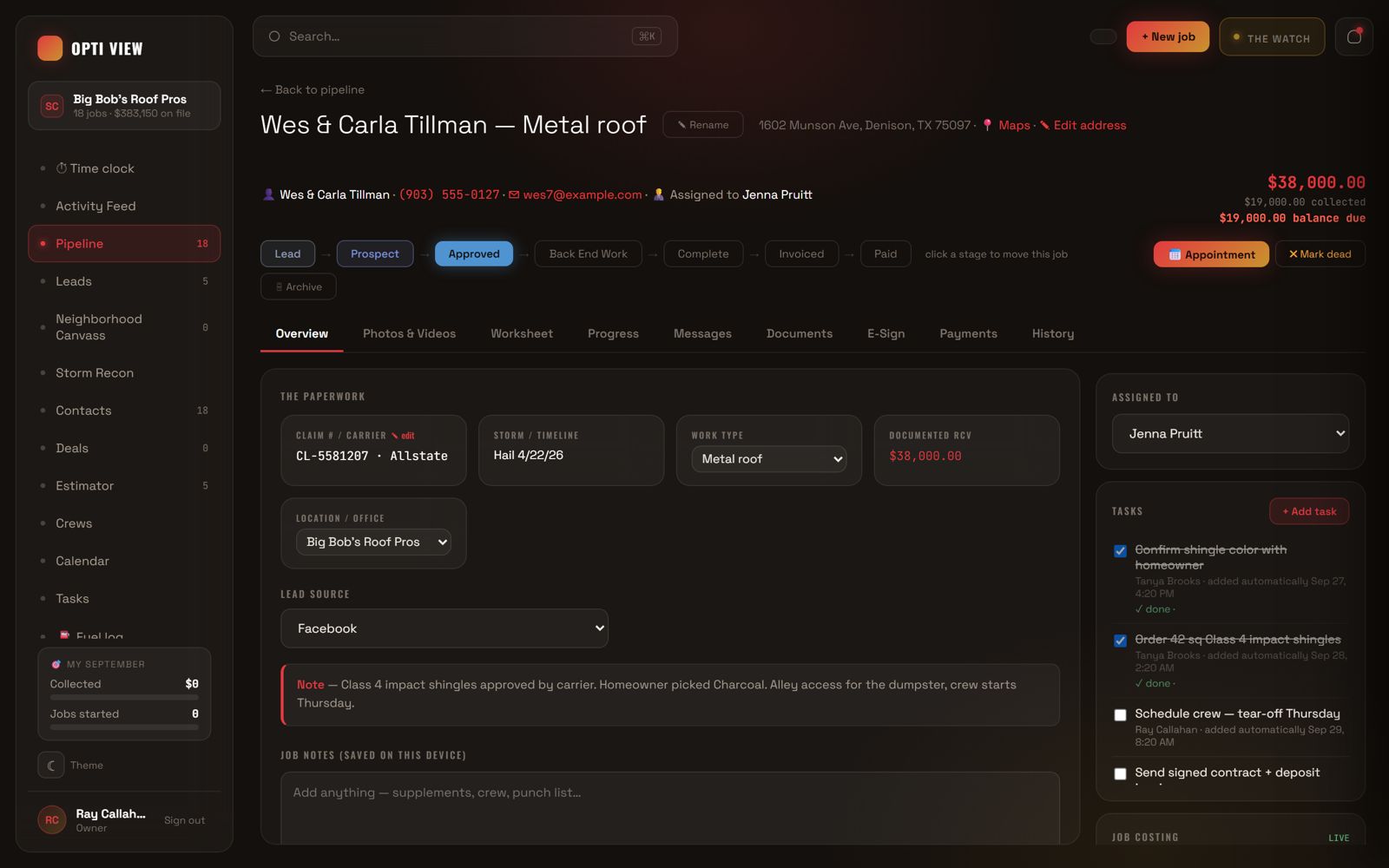This screenshot has height=868, width=1389.
Task: Click the Sign out link
Action: click(185, 820)
